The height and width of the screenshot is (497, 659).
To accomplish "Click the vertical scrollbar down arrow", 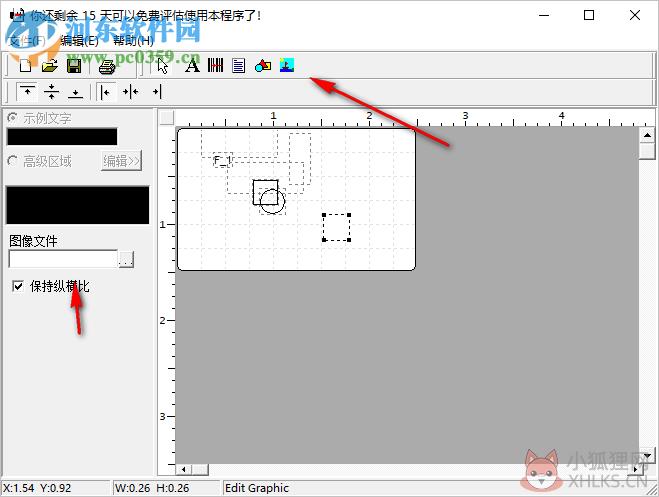I will click(647, 455).
